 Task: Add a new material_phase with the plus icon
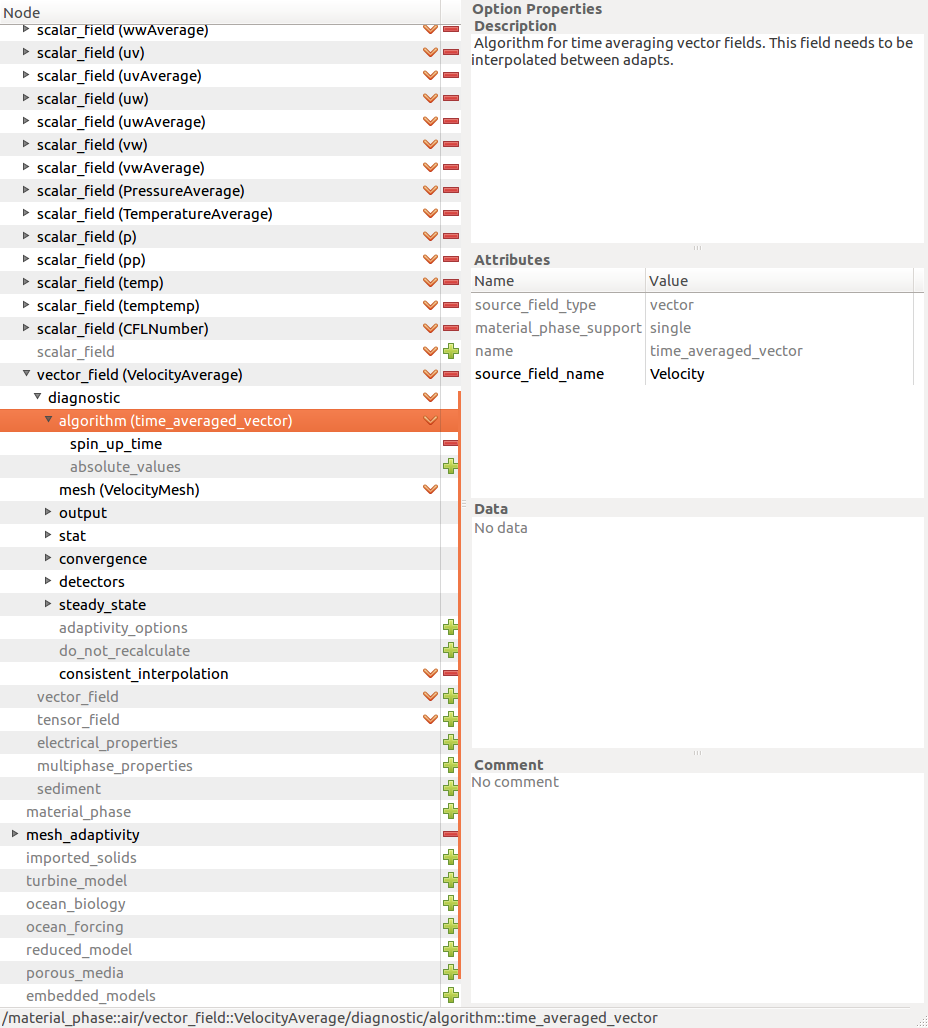(x=451, y=811)
